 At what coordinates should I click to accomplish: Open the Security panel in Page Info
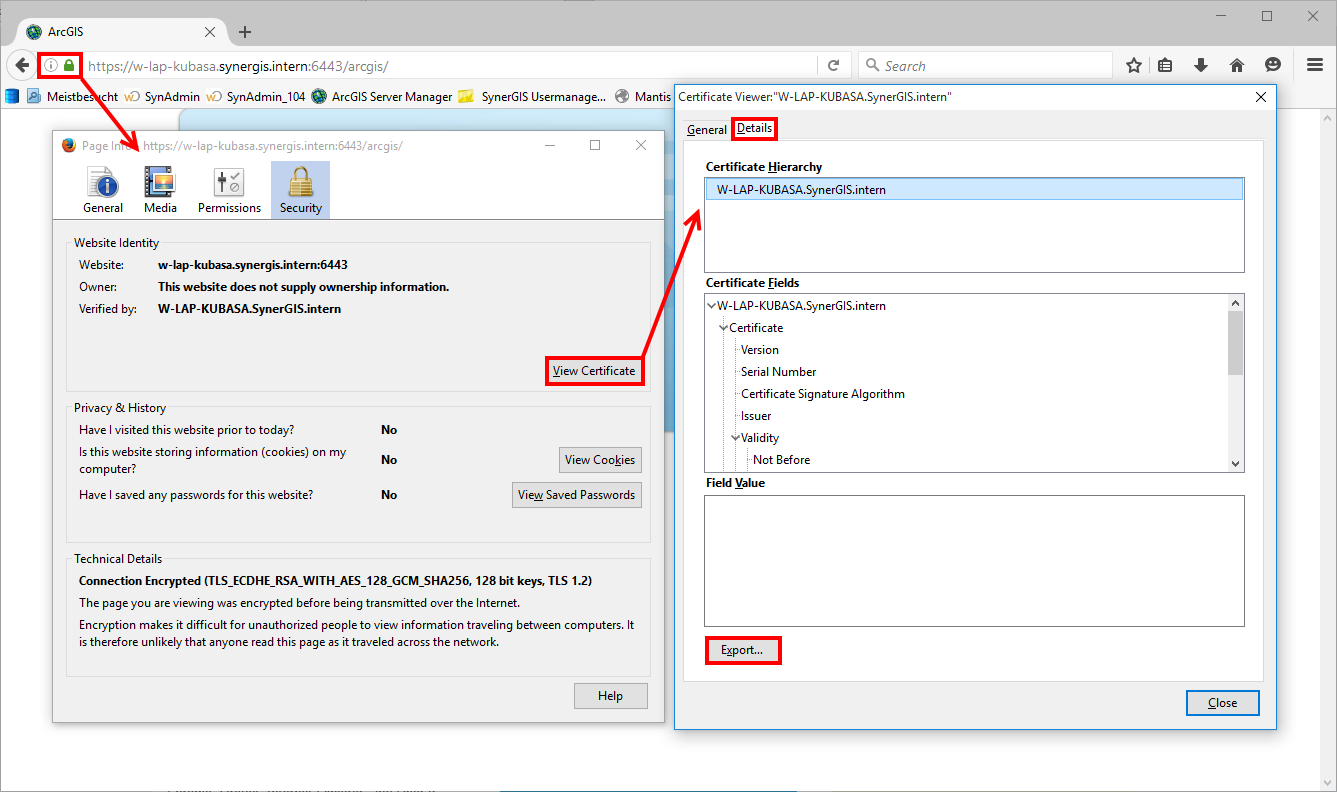tap(300, 189)
